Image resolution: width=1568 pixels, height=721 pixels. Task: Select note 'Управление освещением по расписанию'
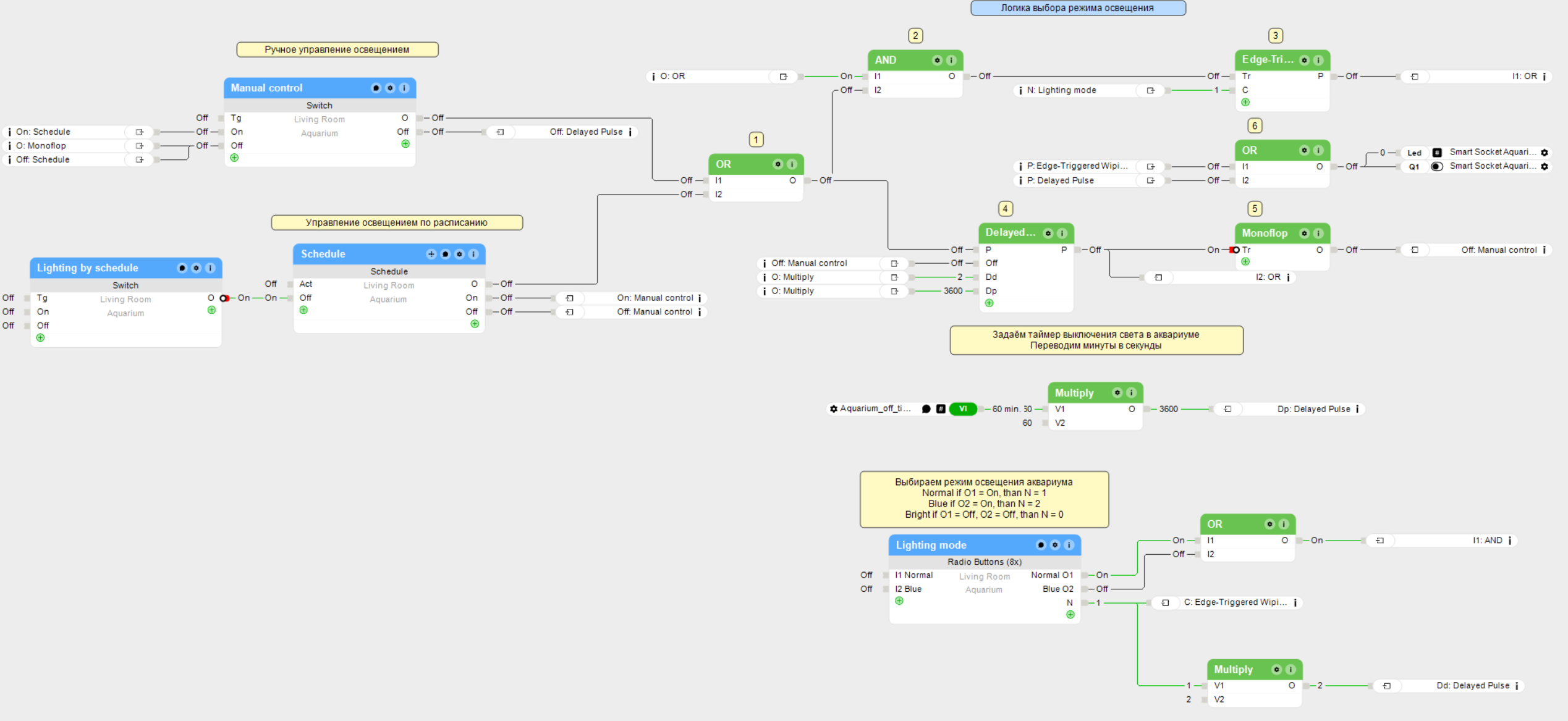397,222
